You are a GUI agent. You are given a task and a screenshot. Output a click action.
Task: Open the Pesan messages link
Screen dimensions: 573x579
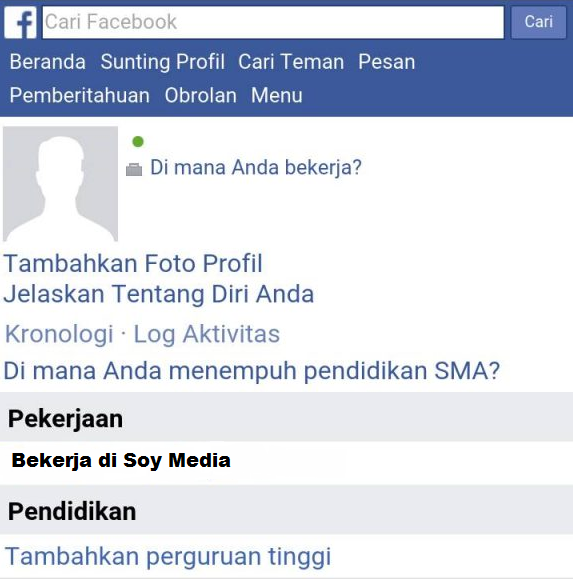387,62
